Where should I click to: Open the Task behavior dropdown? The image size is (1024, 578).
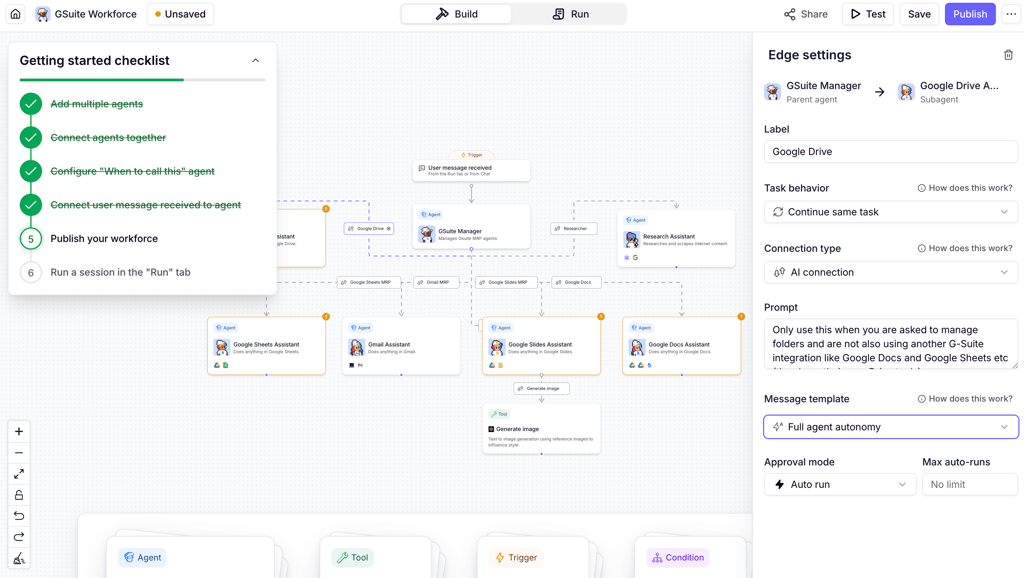(891, 212)
